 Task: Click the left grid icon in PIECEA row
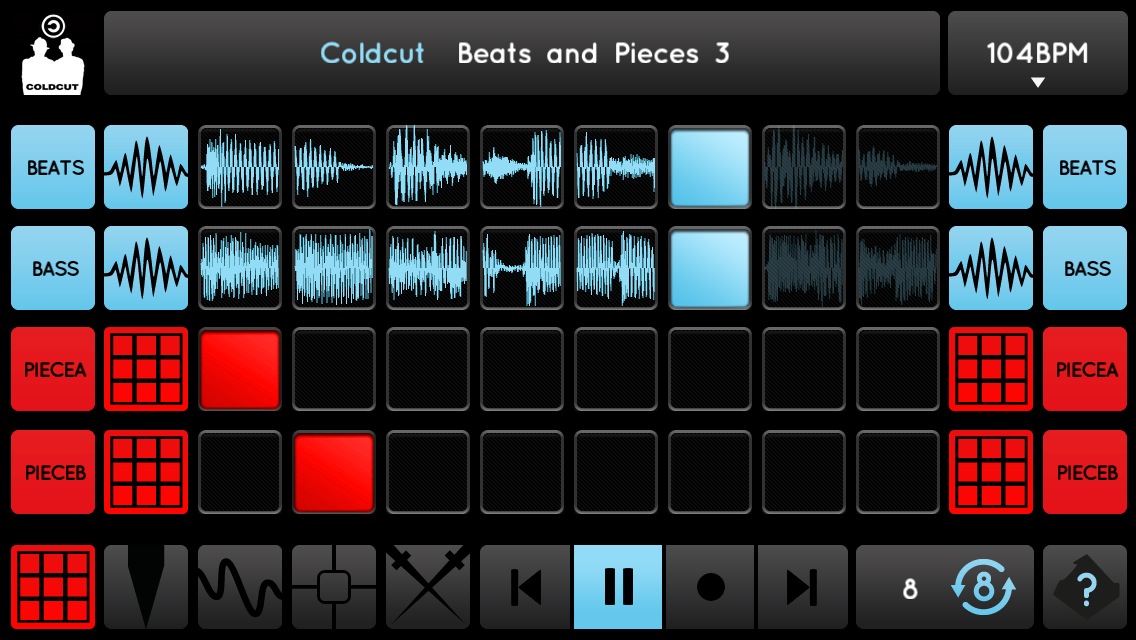[x=146, y=370]
